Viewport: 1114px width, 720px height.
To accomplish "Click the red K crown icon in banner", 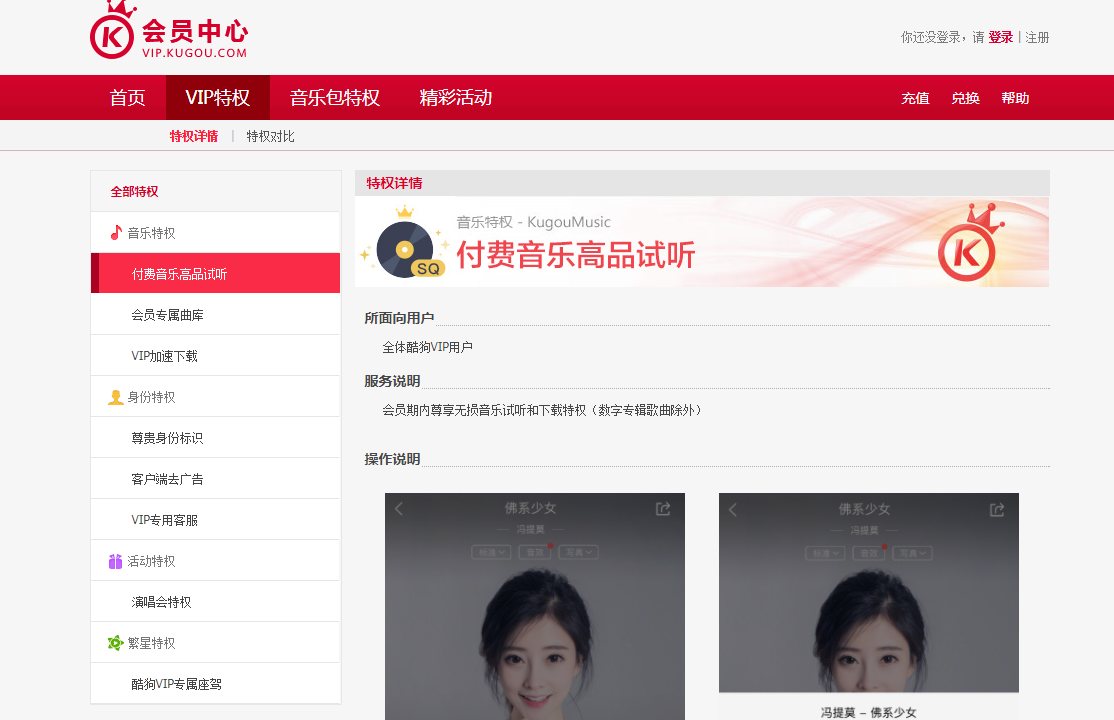I will 969,243.
